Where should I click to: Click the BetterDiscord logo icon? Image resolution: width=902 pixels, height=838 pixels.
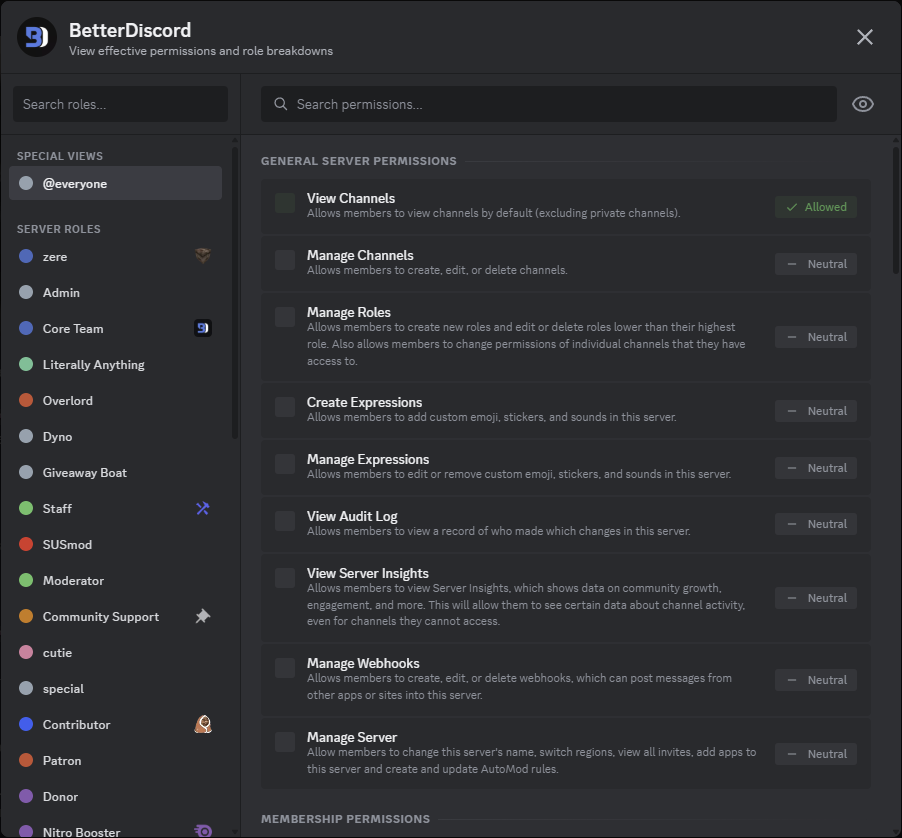click(37, 37)
